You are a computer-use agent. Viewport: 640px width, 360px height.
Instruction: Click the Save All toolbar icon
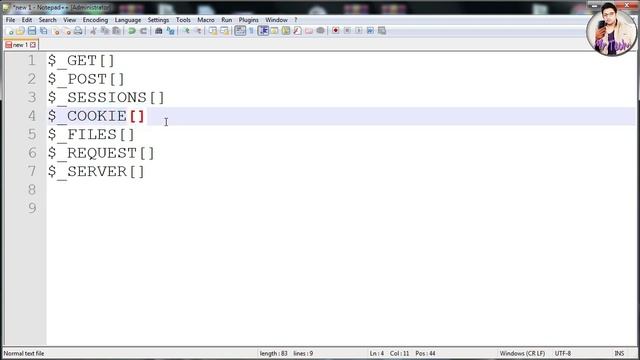coord(43,31)
